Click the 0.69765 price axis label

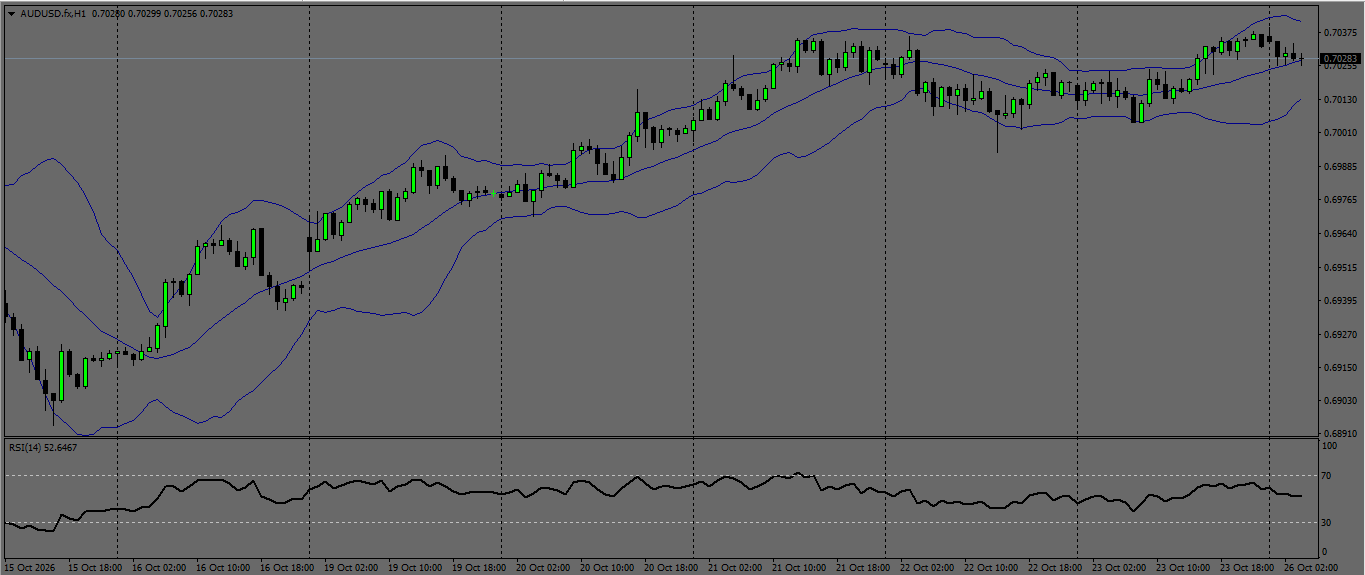tap(1339, 200)
